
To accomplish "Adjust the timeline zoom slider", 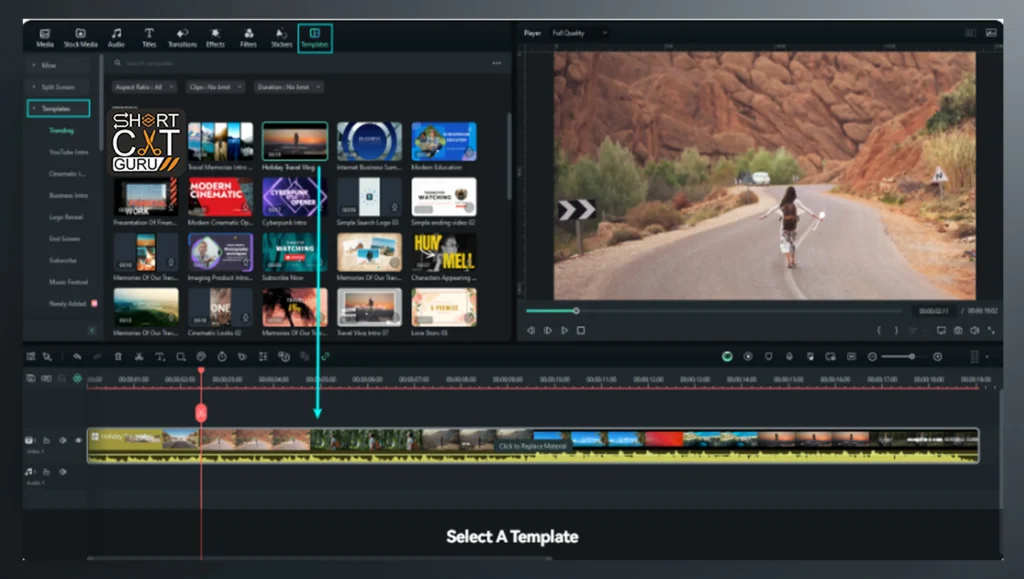I will click(x=911, y=356).
